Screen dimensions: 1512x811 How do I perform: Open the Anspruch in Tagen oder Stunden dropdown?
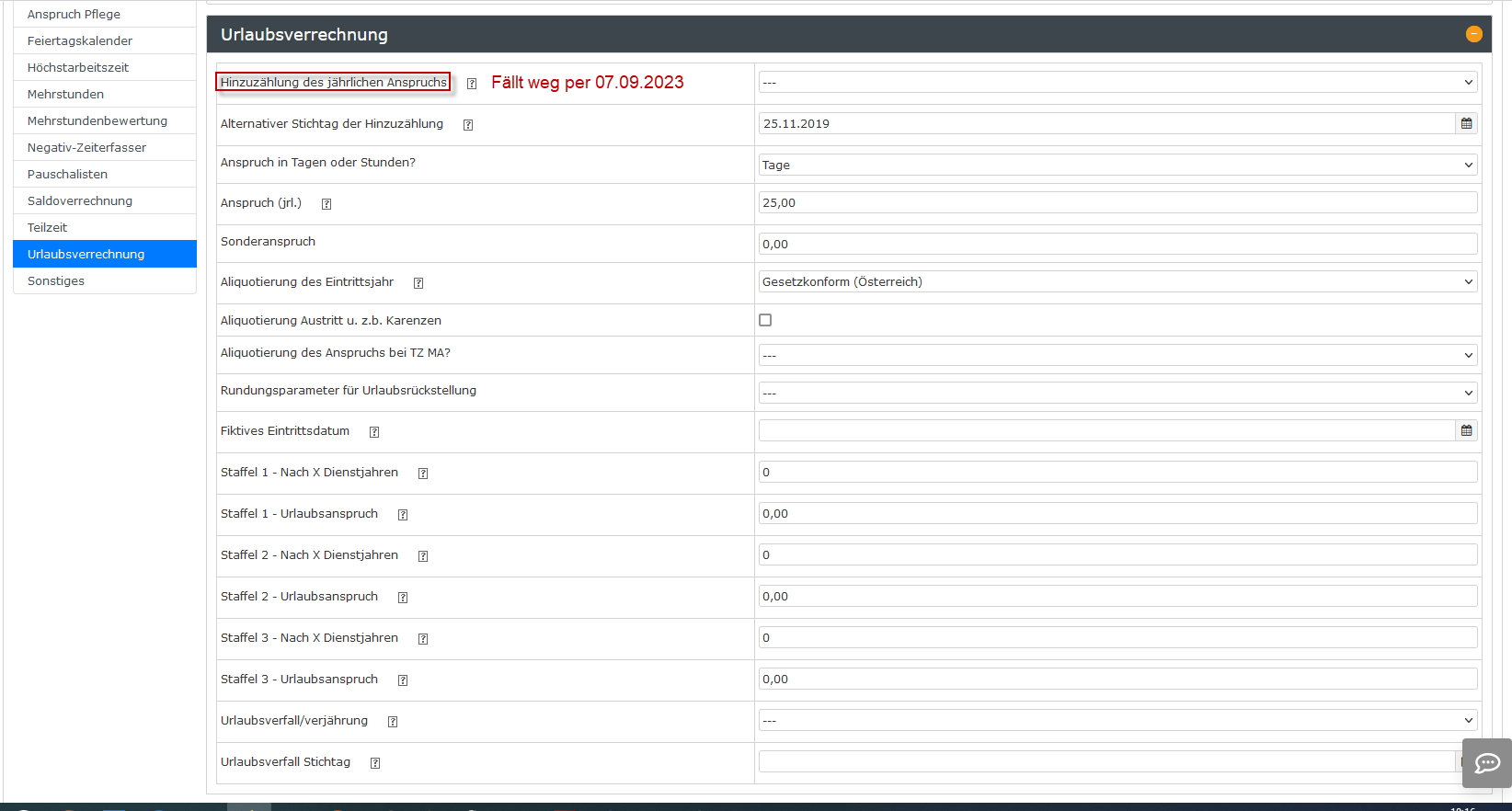tap(1117, 165)
